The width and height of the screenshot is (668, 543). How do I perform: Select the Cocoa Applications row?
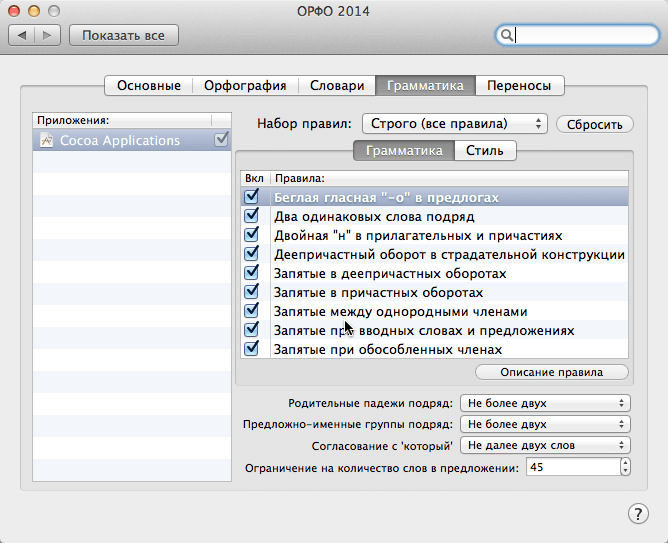[x=132, y=140]
